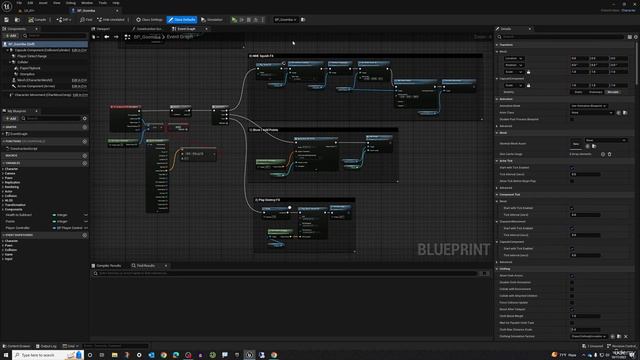Viewport: 640px width, 360px height.
Task: Add a new variable with Variables plus icon
Action: (x=84, y=163)
